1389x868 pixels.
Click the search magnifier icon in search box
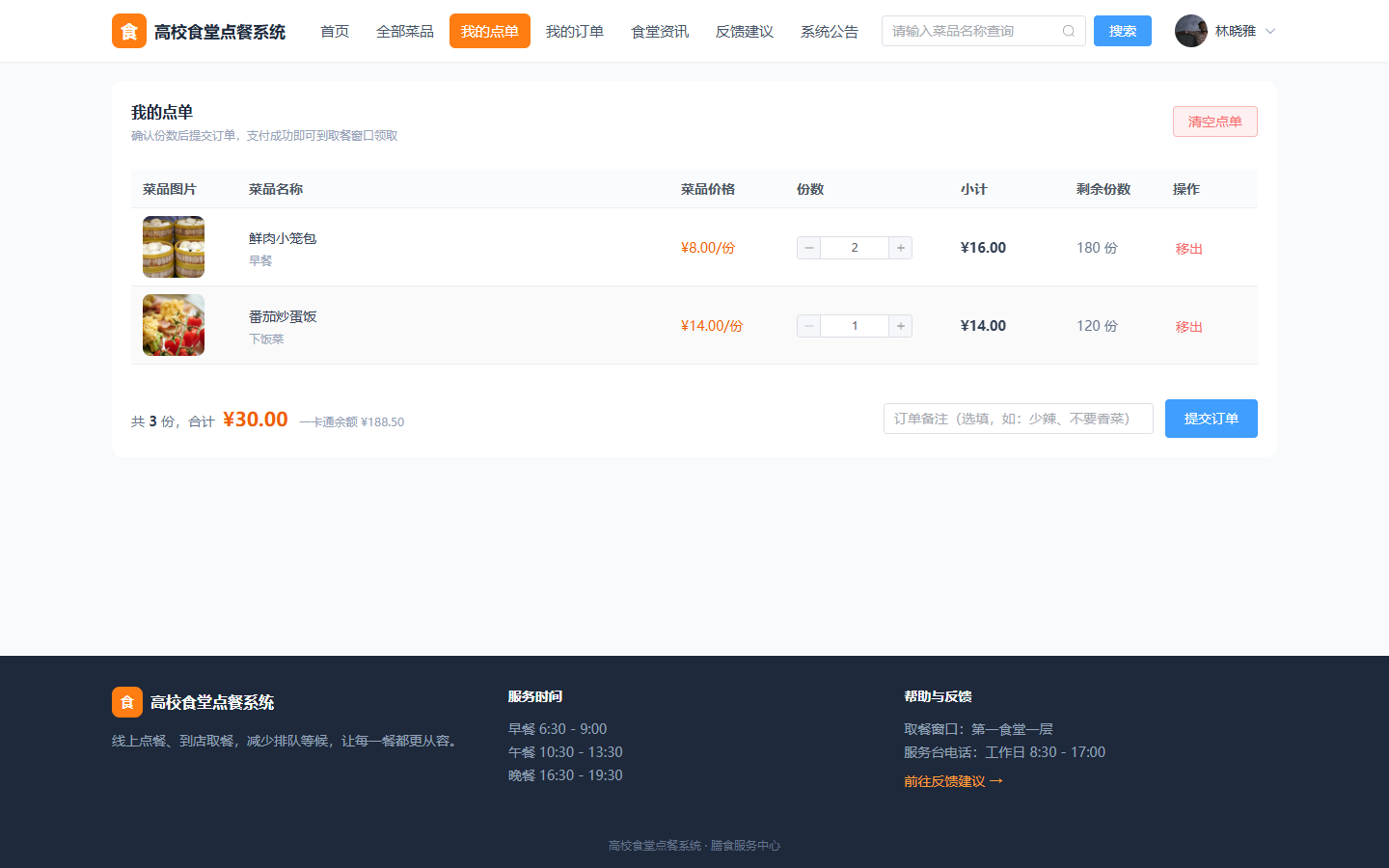tap(1069, 31)
